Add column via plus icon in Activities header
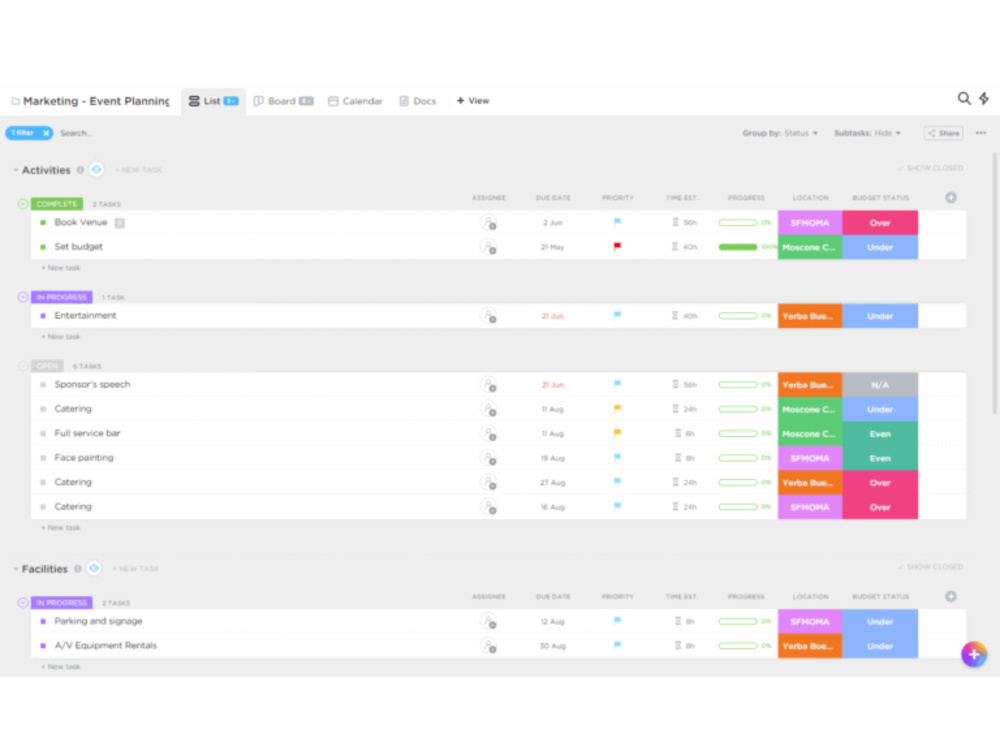Viewport: 1000px width, 750px height. [950, 198]
